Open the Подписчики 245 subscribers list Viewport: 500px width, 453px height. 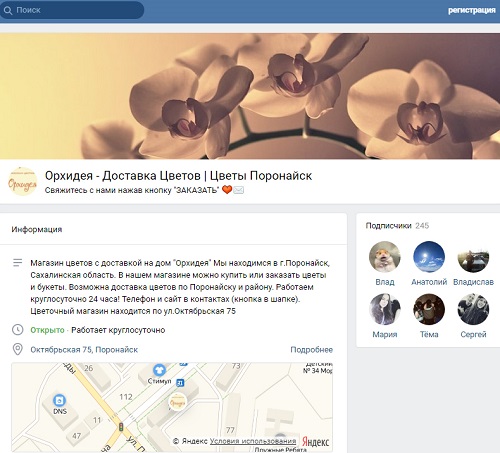coord(397,226)
